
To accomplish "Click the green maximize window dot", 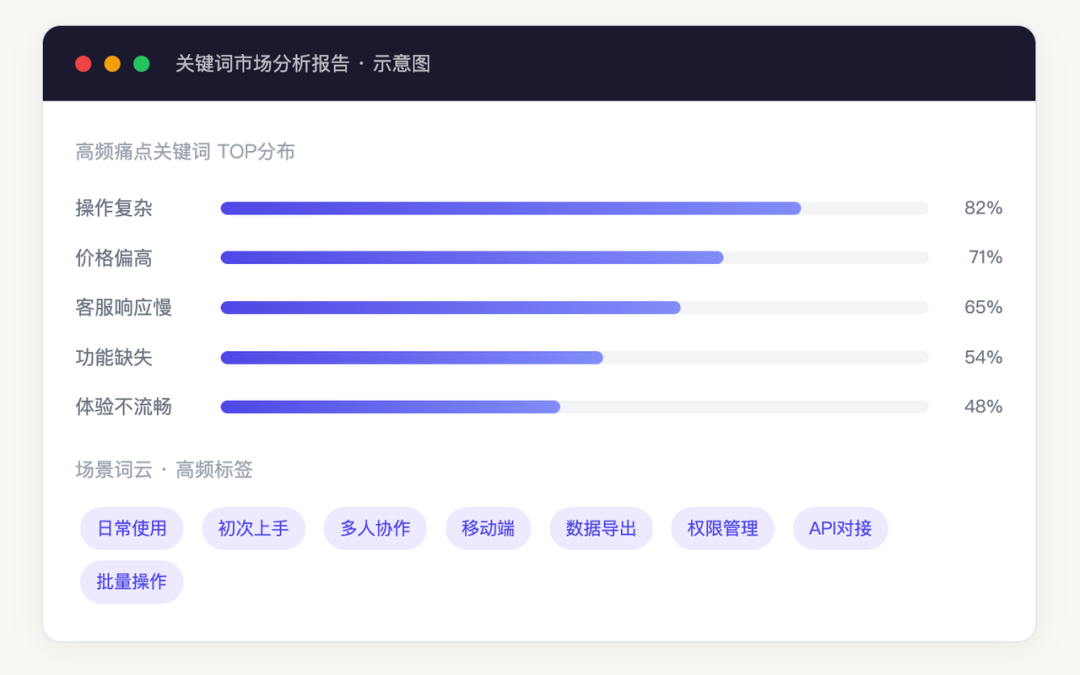I will (141, 64).
